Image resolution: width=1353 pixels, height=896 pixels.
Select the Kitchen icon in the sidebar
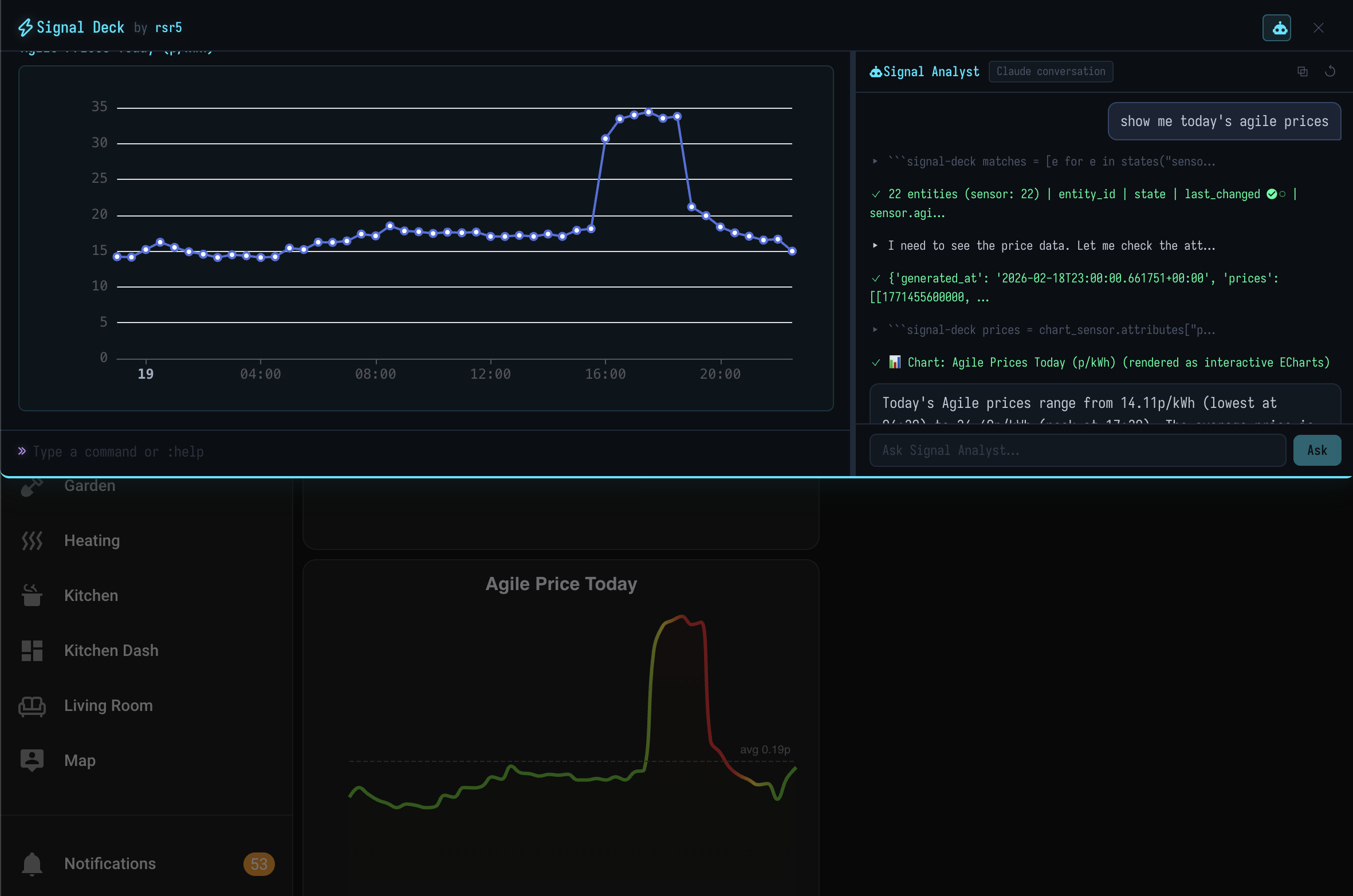[x=32, y=595]
